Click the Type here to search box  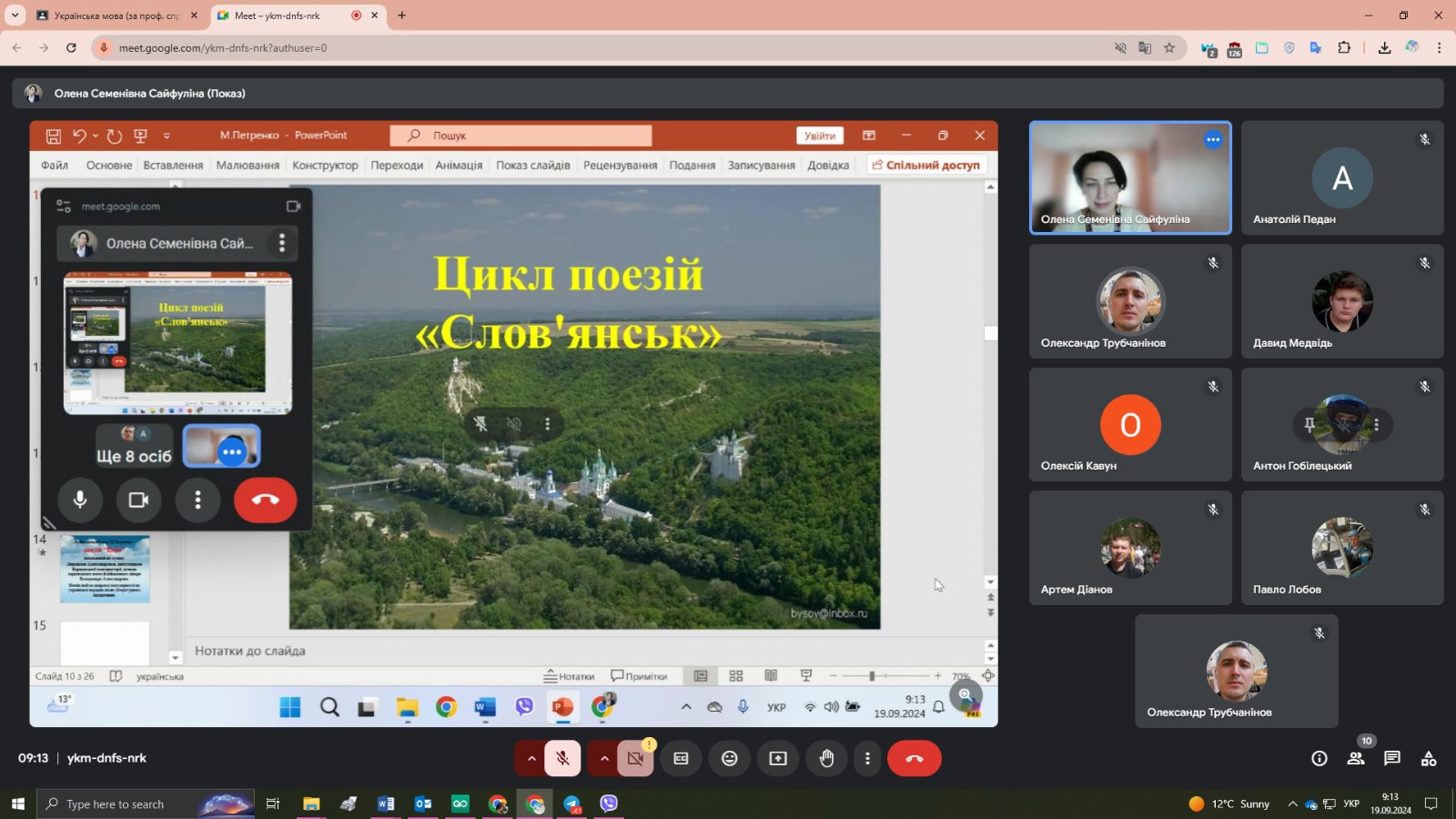(x=146, y=804)
